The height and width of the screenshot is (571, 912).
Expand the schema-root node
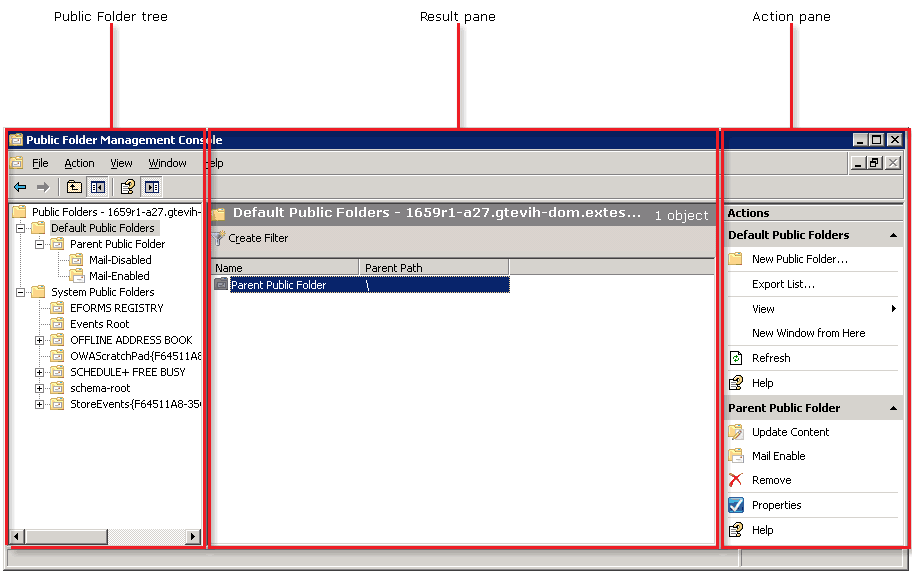point(40,388)
